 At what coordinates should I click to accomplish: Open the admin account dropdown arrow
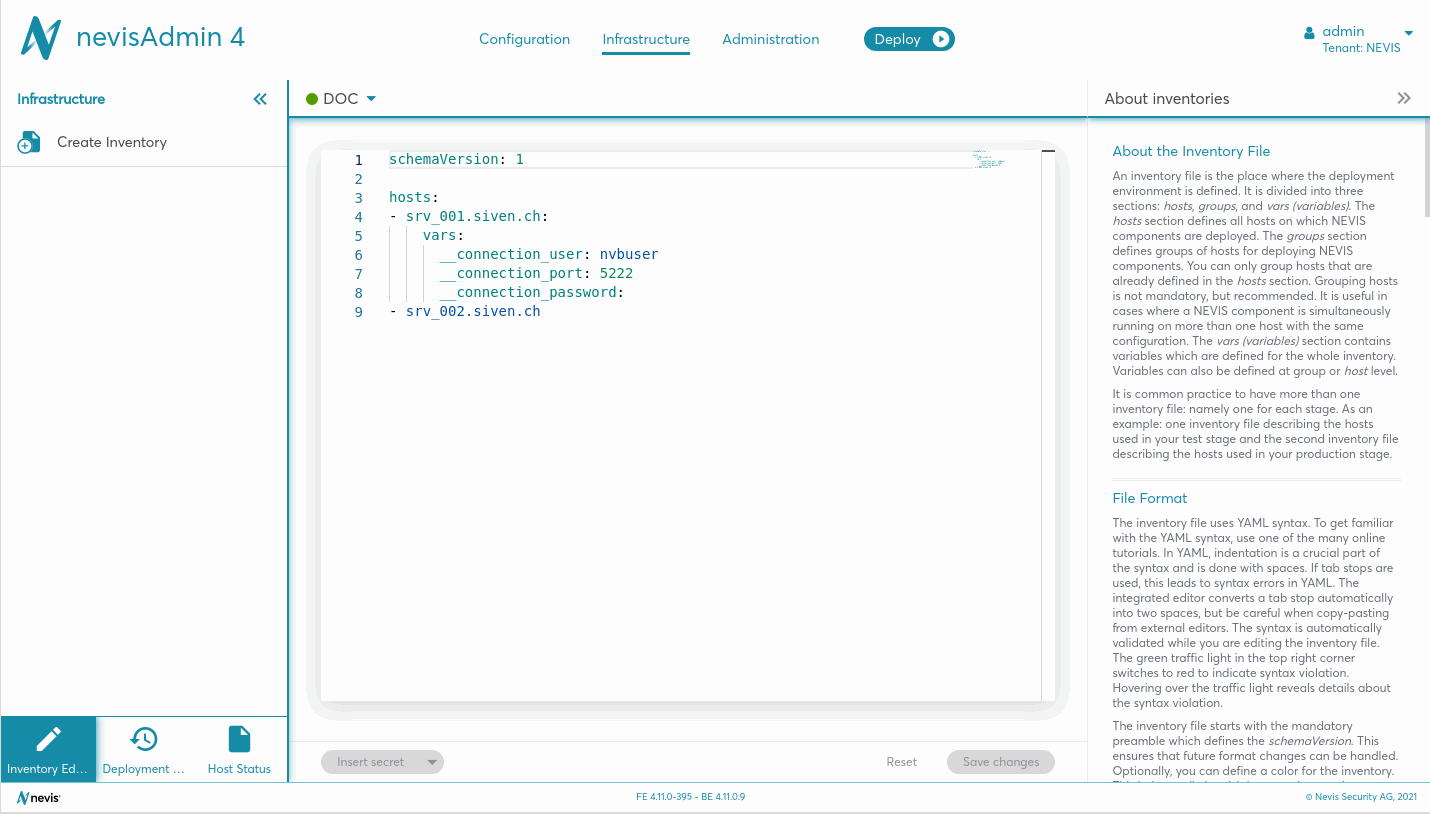(x=1409, y=33)
